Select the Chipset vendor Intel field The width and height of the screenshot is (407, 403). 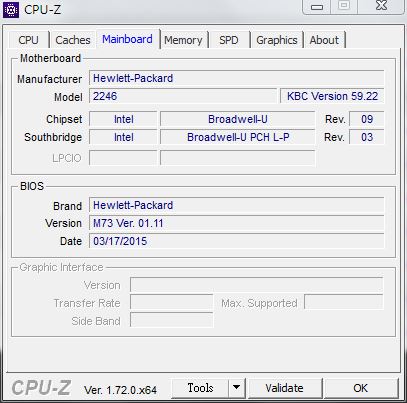pyautogui.click(x=123, y=119)
